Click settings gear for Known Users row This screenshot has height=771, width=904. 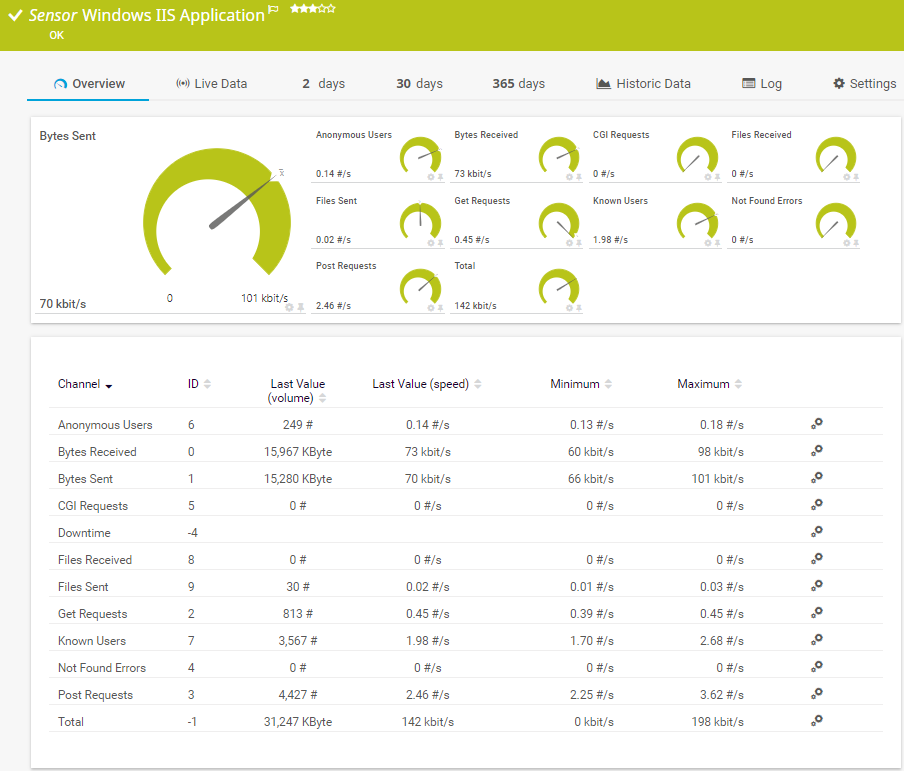(816, 640)
